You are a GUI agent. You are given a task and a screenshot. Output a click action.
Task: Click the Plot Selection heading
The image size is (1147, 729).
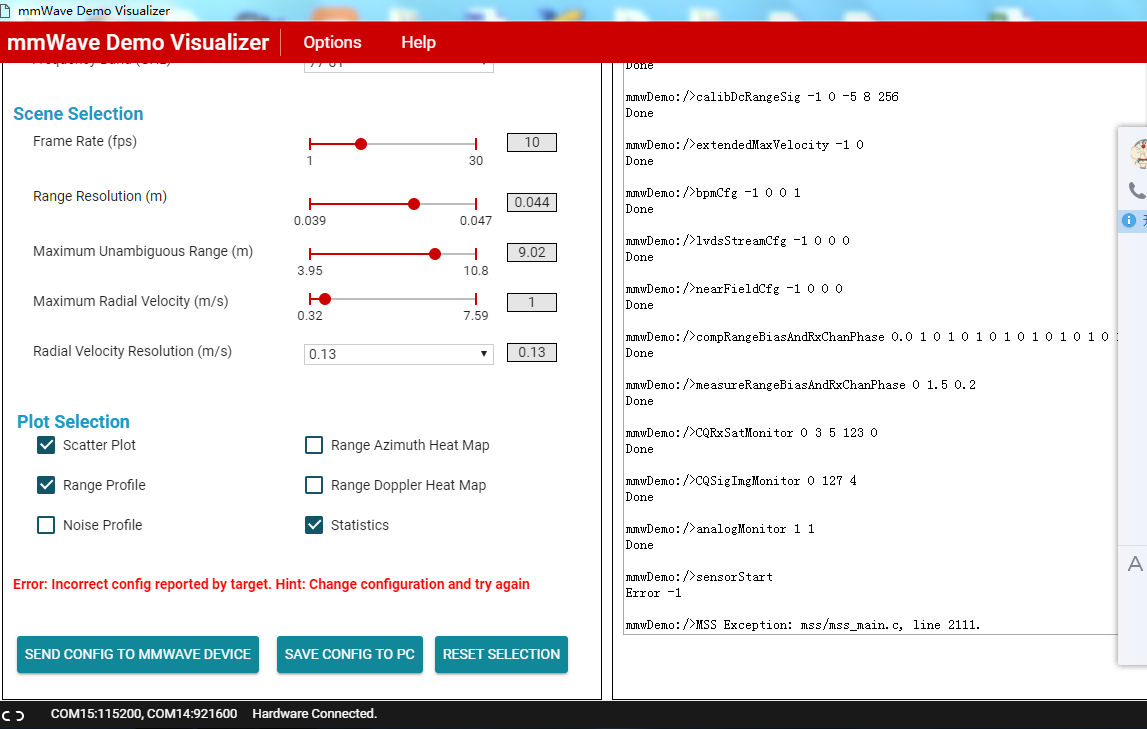[x=73, y=422]
